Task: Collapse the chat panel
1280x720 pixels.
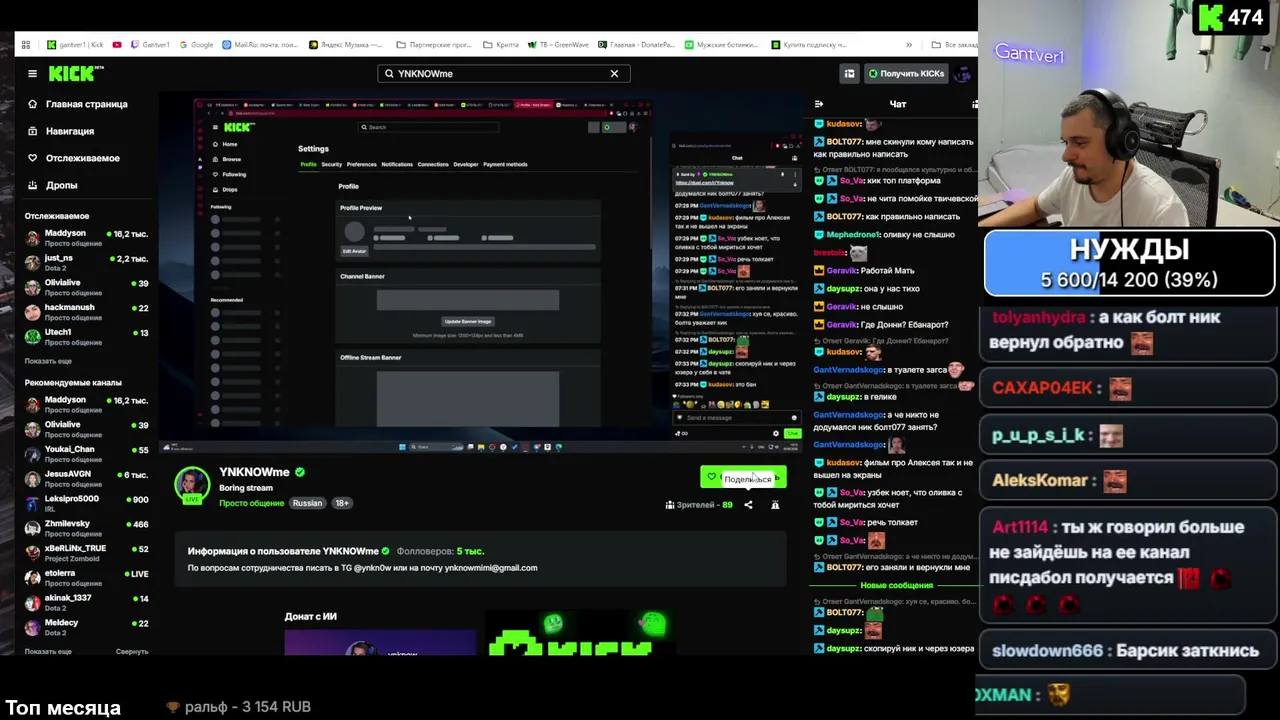Action: [819, 104]
